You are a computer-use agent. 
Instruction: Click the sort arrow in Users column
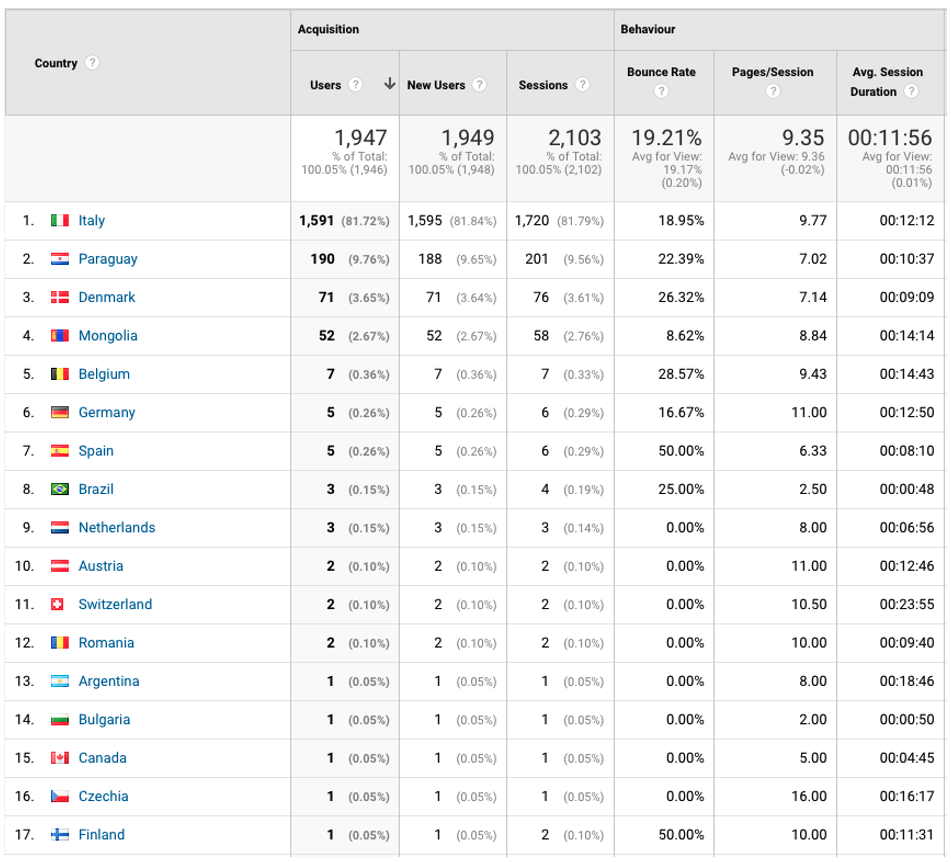pos(388,85)
